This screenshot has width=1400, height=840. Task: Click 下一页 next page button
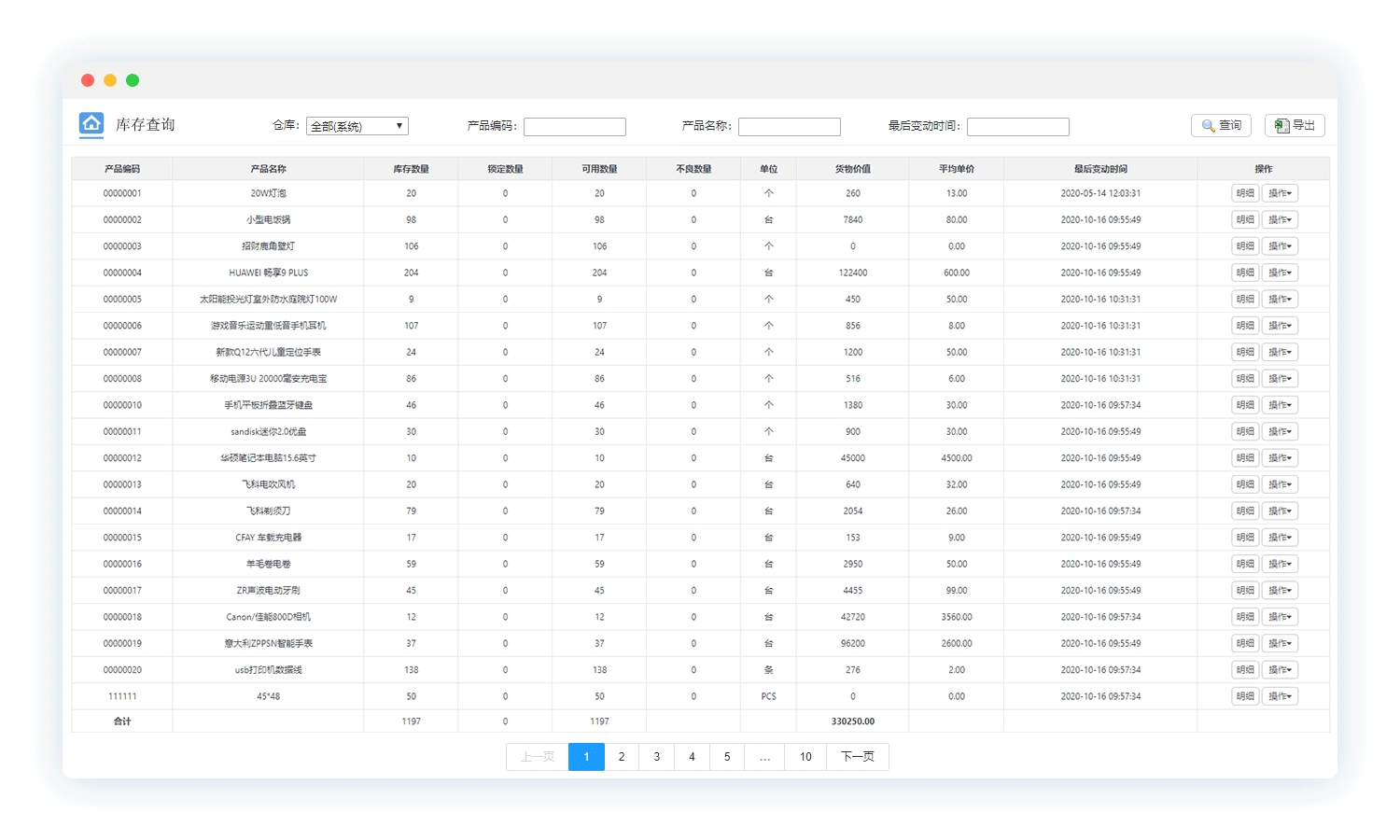coord(857,757)
